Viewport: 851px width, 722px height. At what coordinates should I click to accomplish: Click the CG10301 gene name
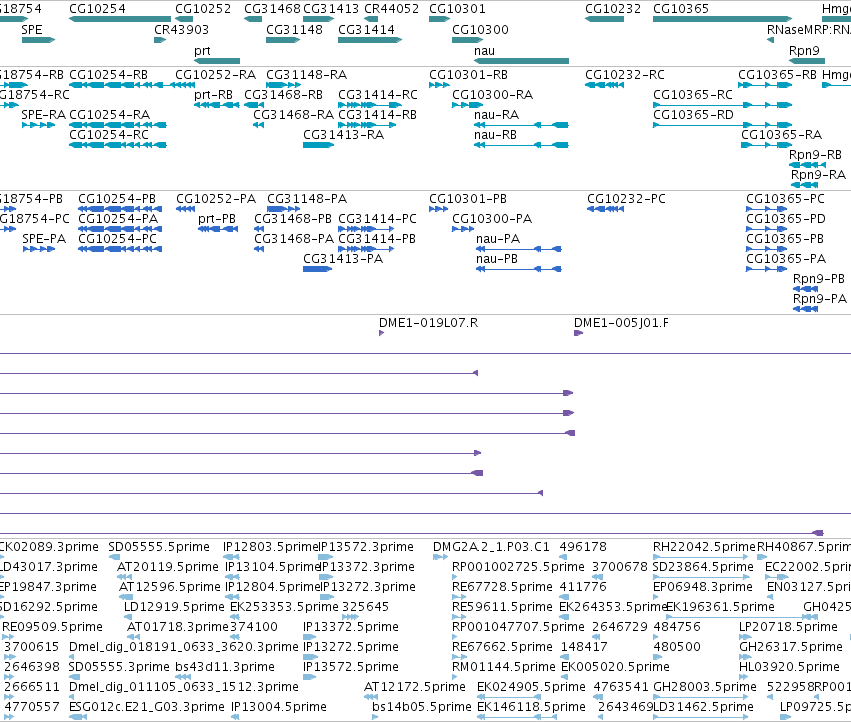tap(457, 9)
